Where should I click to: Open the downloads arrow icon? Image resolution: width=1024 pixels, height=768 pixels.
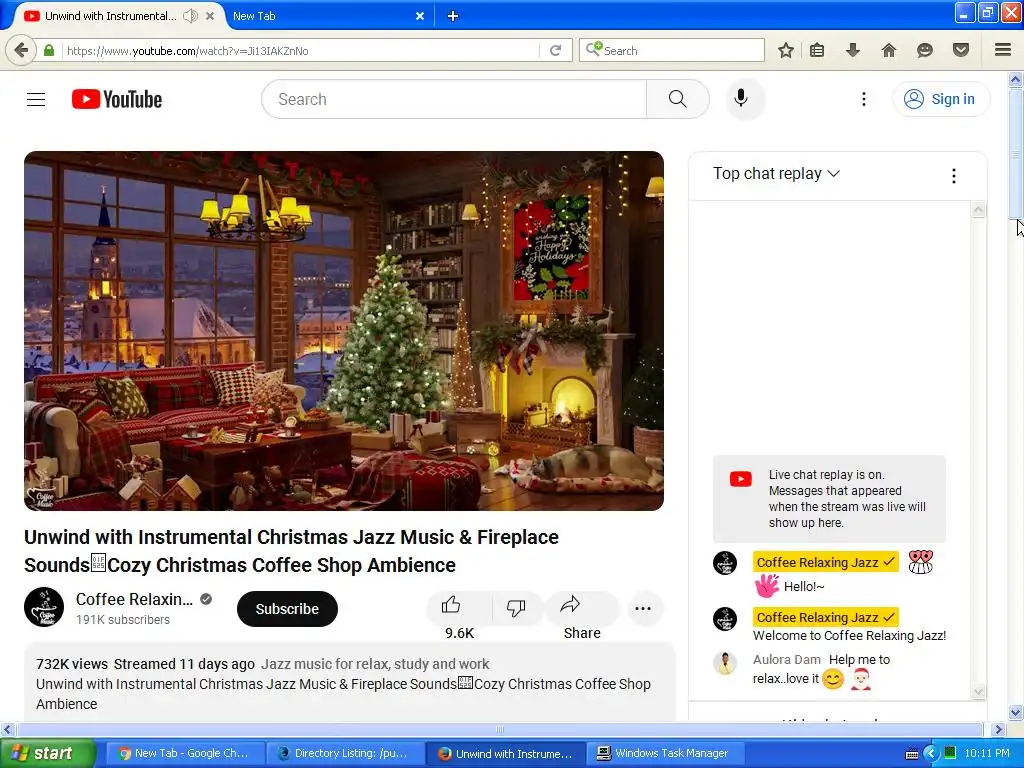(852, 50)
